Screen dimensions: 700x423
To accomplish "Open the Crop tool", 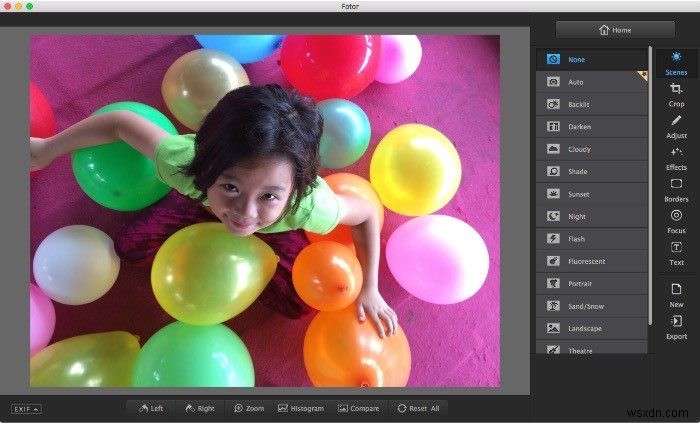I will [x=676, y=93].
